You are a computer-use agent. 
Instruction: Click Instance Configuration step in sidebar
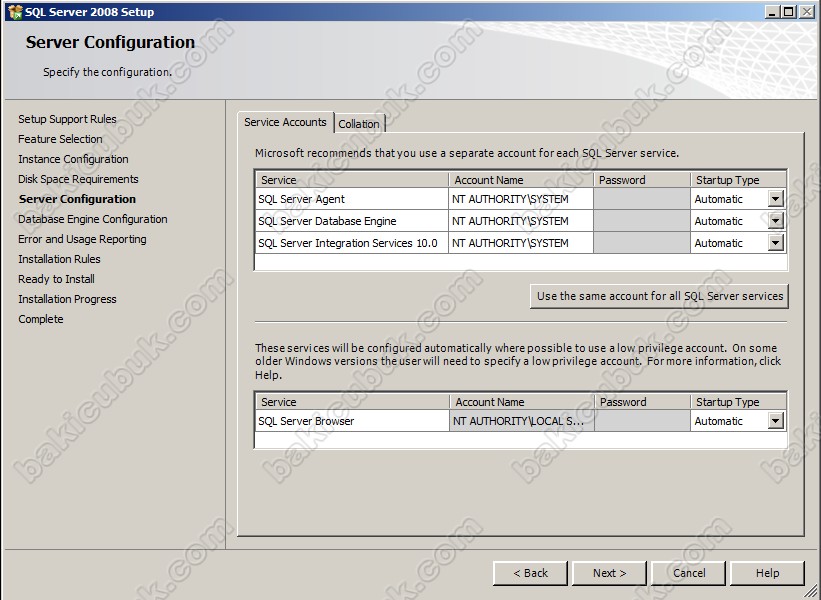pos(73,159)
